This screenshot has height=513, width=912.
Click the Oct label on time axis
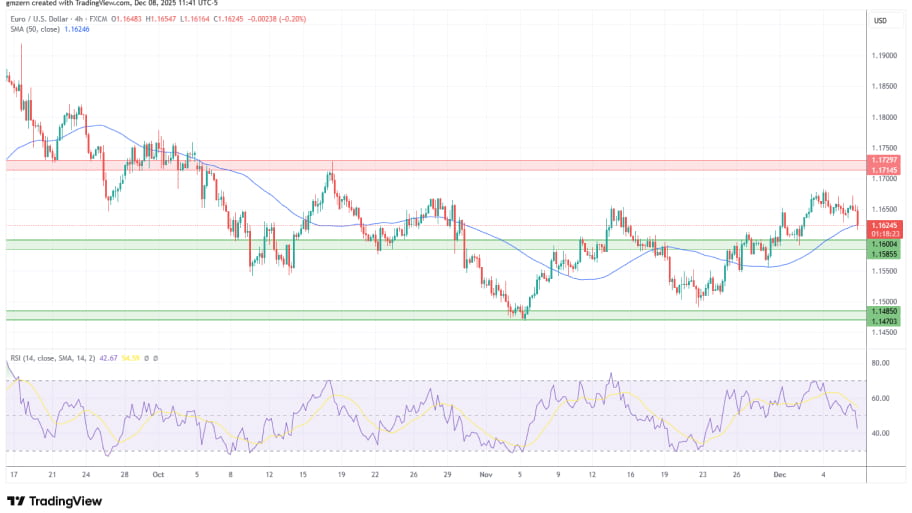(158, 475)
